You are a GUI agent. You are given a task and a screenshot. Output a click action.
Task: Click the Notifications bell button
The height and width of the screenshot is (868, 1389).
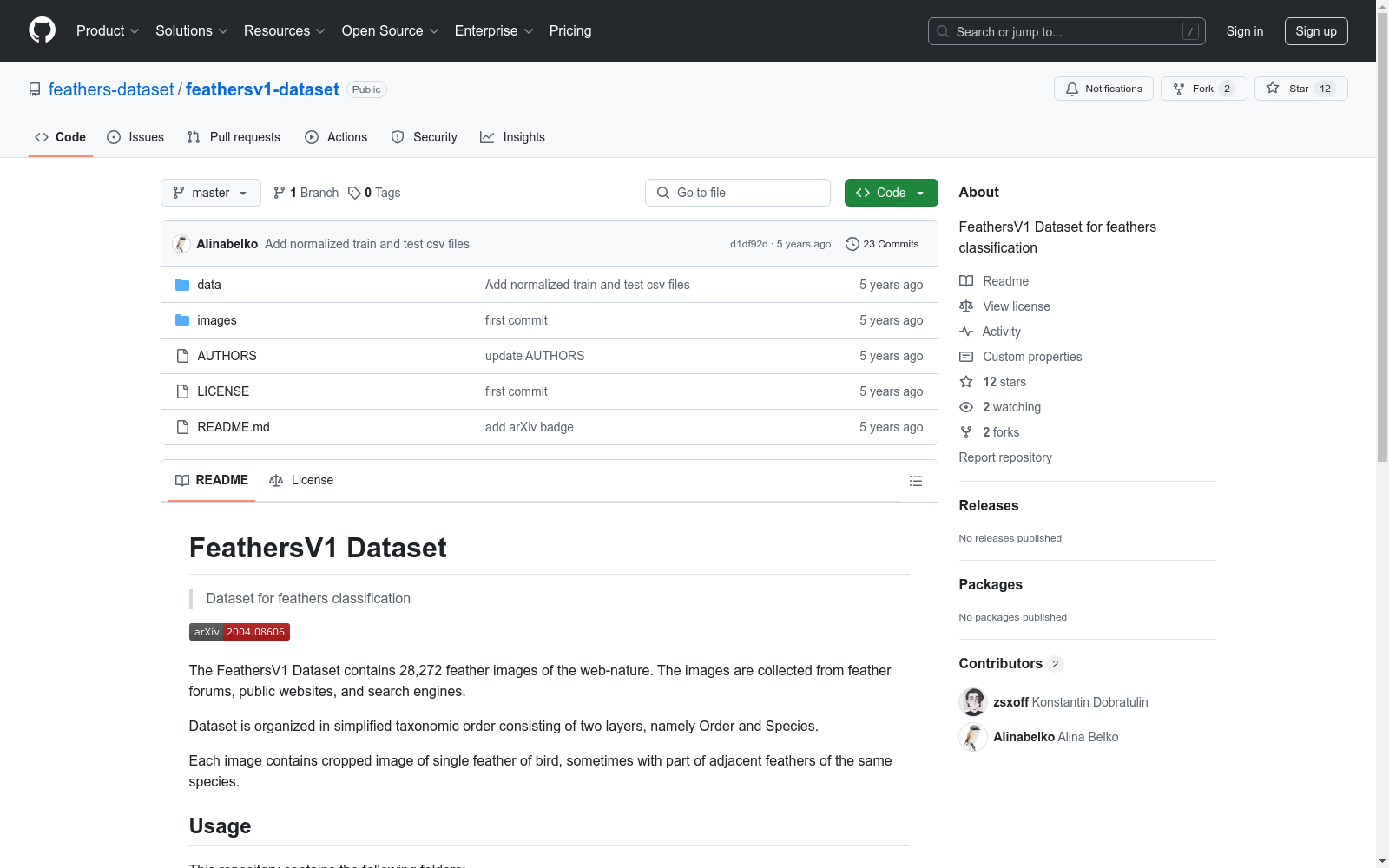(1103, 89)
